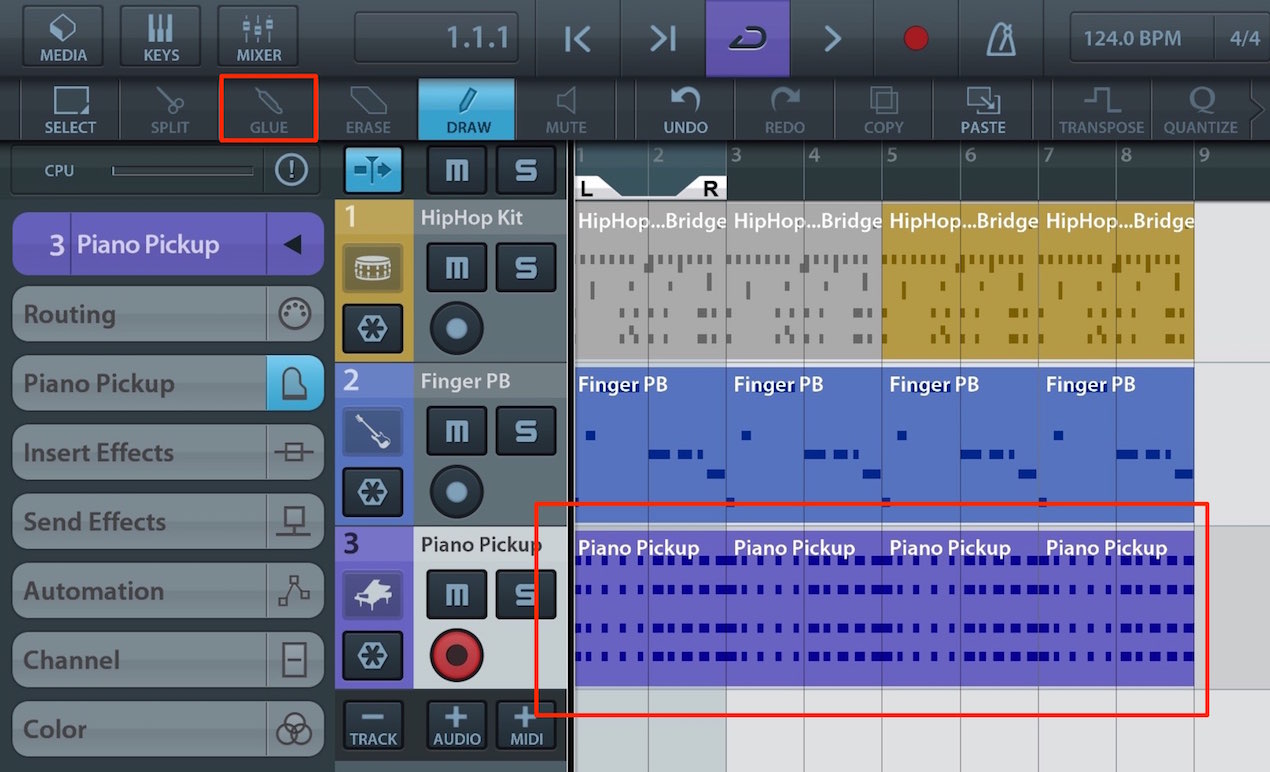This screenshot has width=1270, height=772.
Task: Open the Channel section
Action: point(168,660)
